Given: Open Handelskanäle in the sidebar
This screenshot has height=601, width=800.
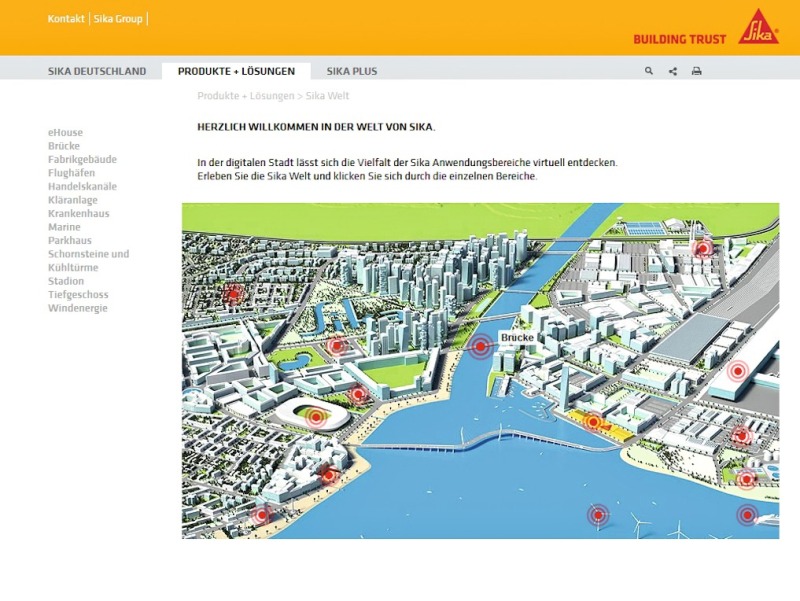Looking at the screenshot, I should (x=83, y=186).
